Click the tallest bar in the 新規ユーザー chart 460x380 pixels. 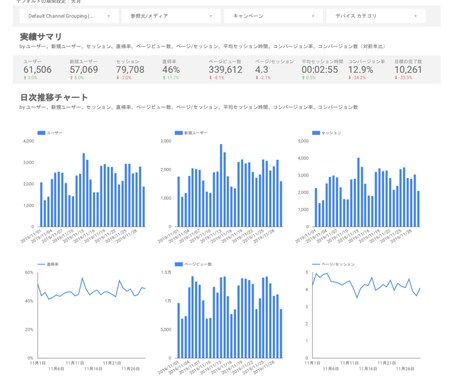(x=221, y=185)
